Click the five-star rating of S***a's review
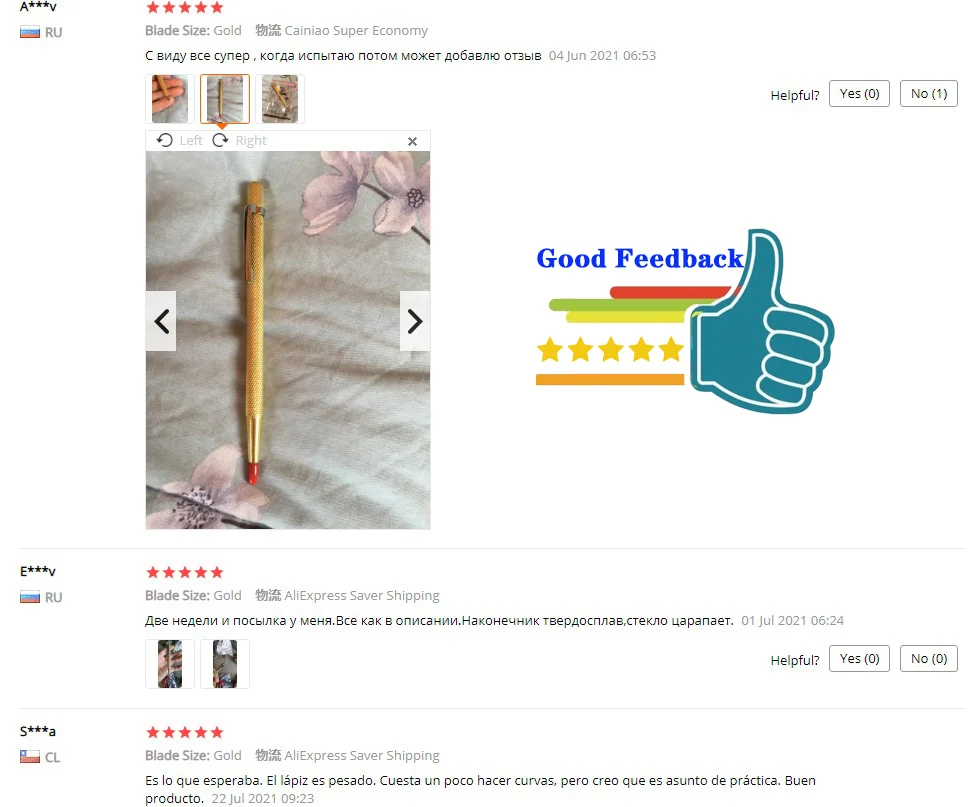Viewport: 979px width, 807px height. coord(184,732)
